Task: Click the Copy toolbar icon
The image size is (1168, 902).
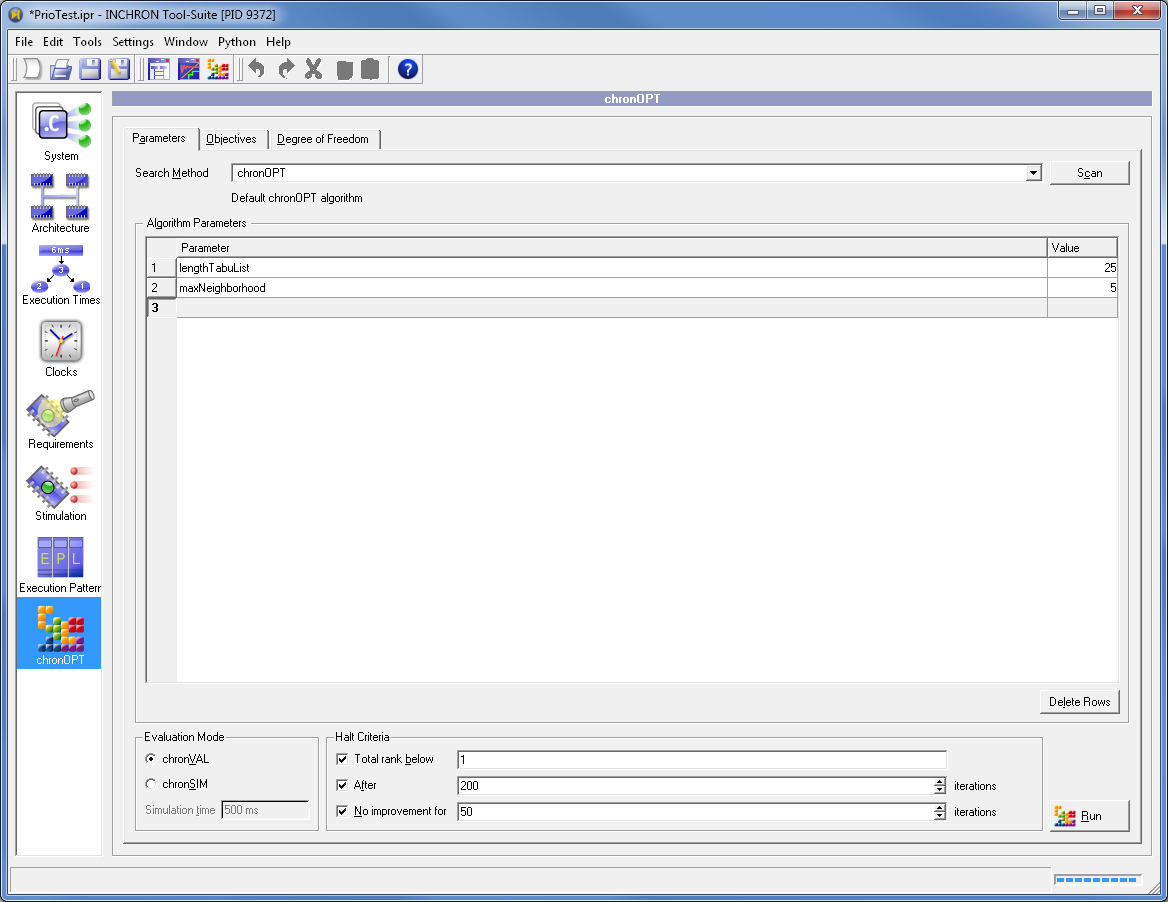Action: tap(344, 70)
